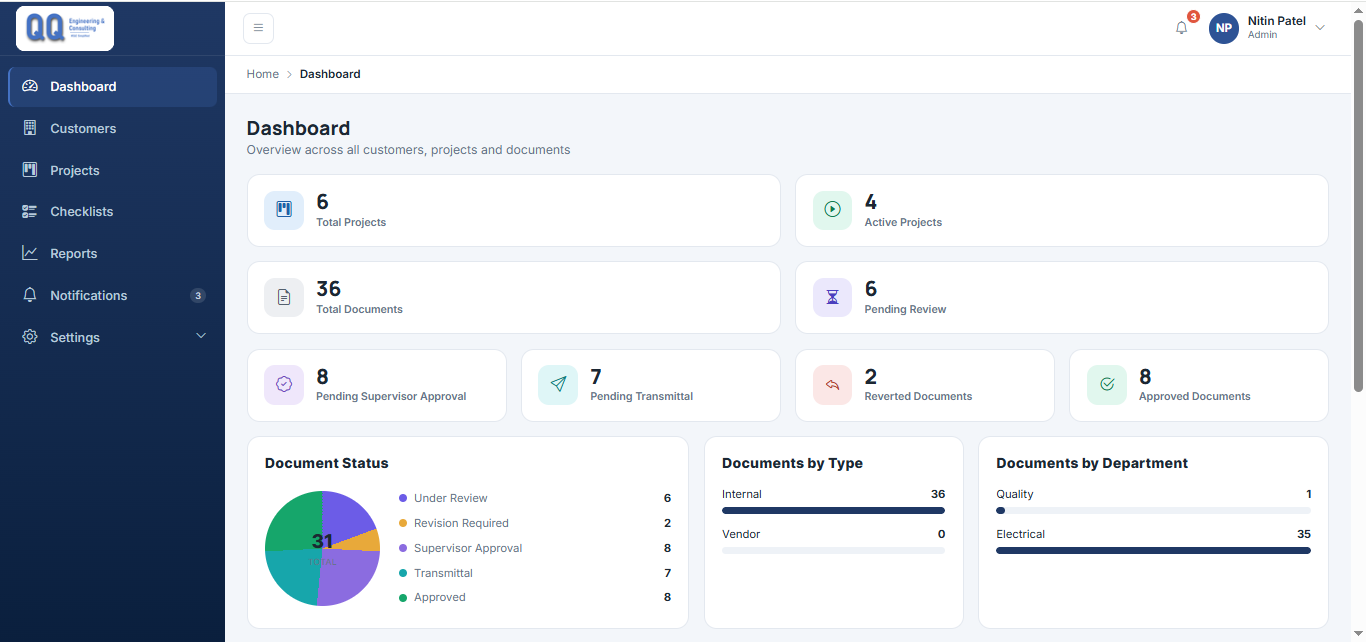Viewport: 1366px width, 642px height.
Task: Click the Projects board icon in sidebar
Action: point(30,170)
